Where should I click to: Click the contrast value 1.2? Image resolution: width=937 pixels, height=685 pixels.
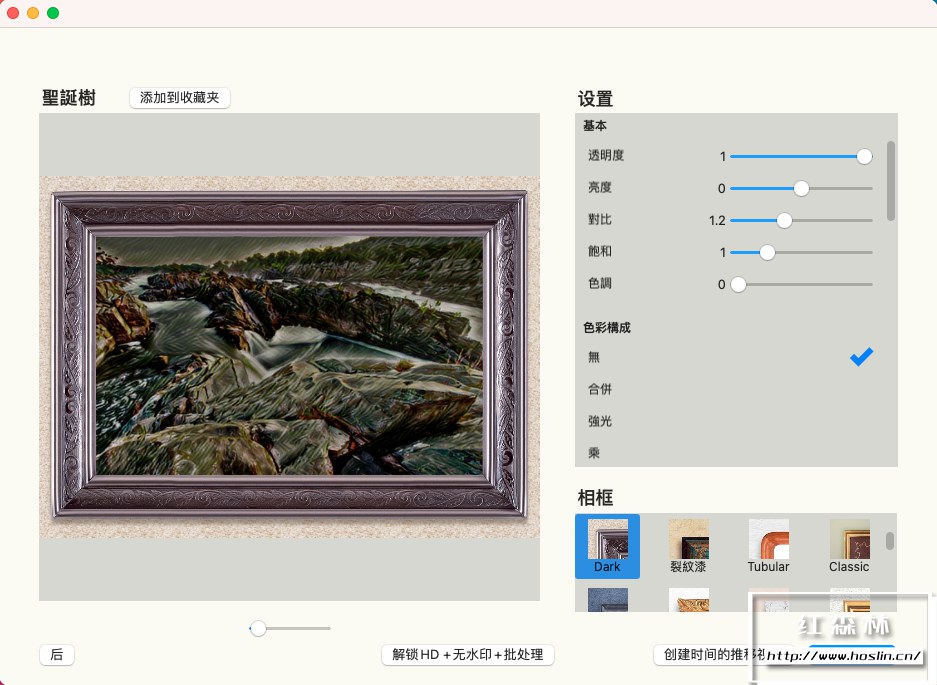[x=717, y=221]
